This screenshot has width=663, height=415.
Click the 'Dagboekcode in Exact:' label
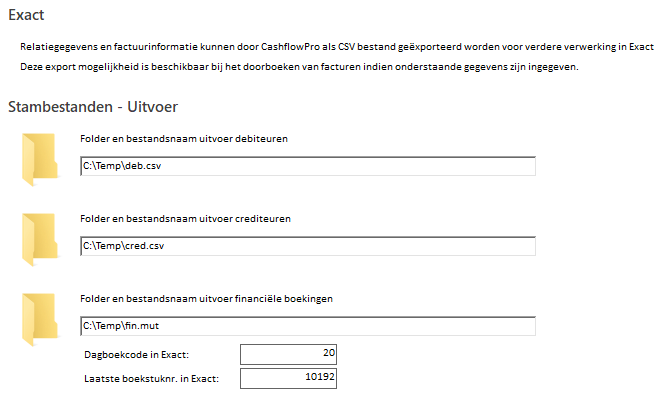coord(136,355)
